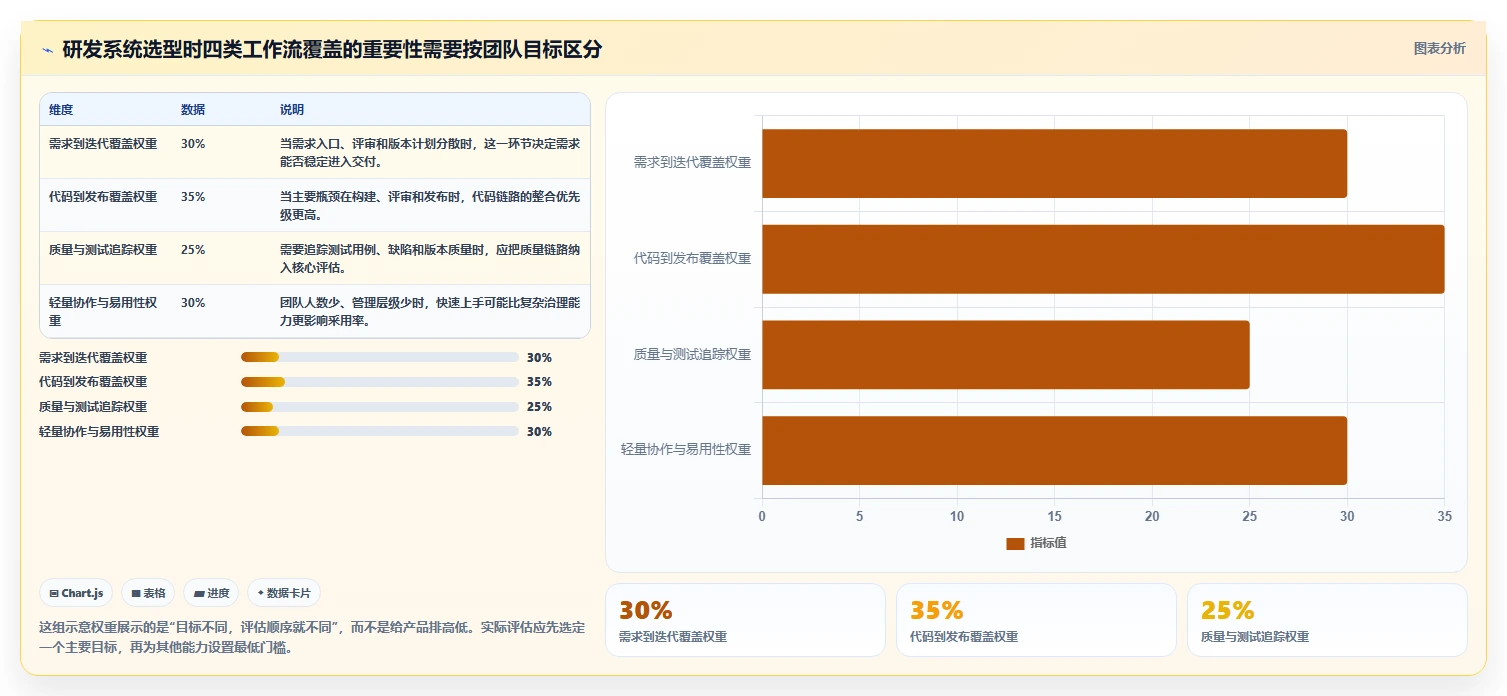Click the x-axis tick label 15

pyautogui.click(x=1054, y=516)
